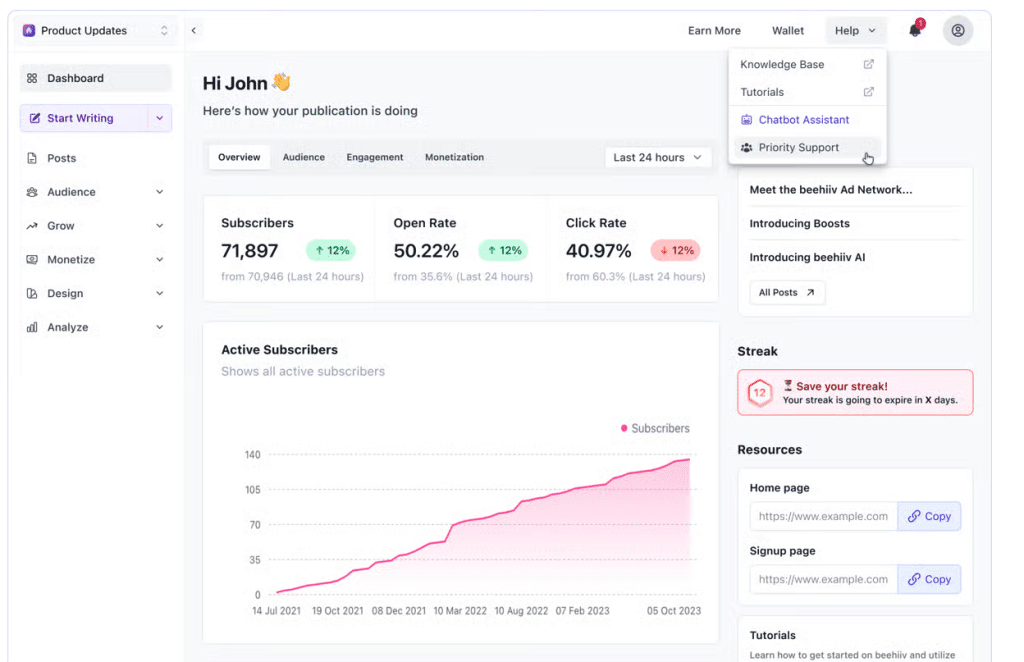
Task: Click the Dashboard grid icon
Action: tap(32, 78)
